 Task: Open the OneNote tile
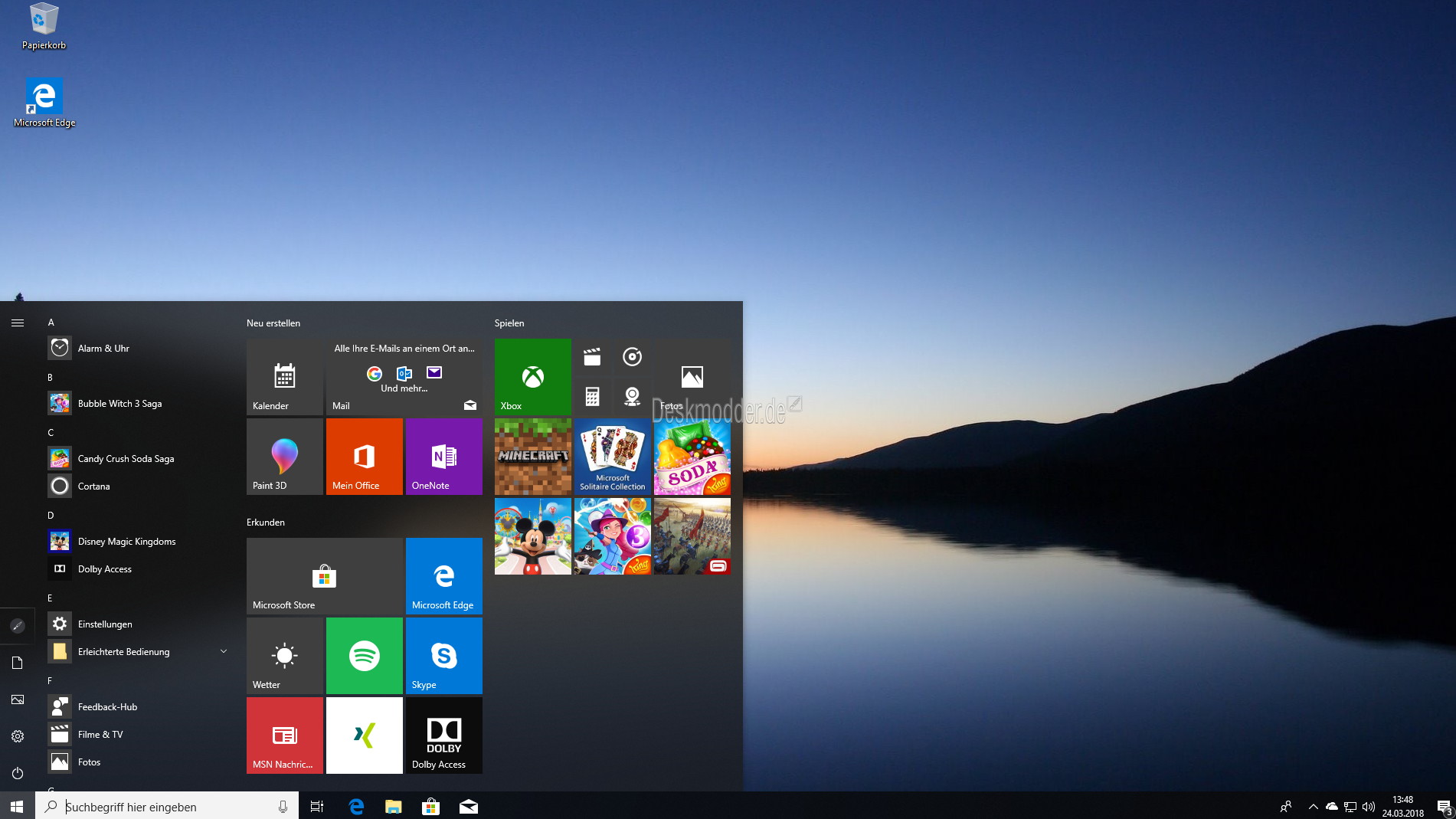click(444, 457)
